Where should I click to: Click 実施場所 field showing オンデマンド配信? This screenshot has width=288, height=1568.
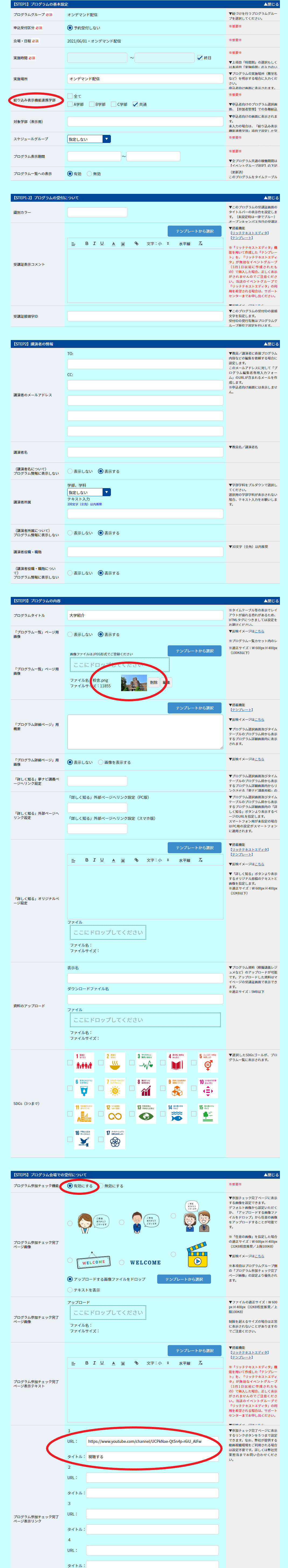click(145, 79)
